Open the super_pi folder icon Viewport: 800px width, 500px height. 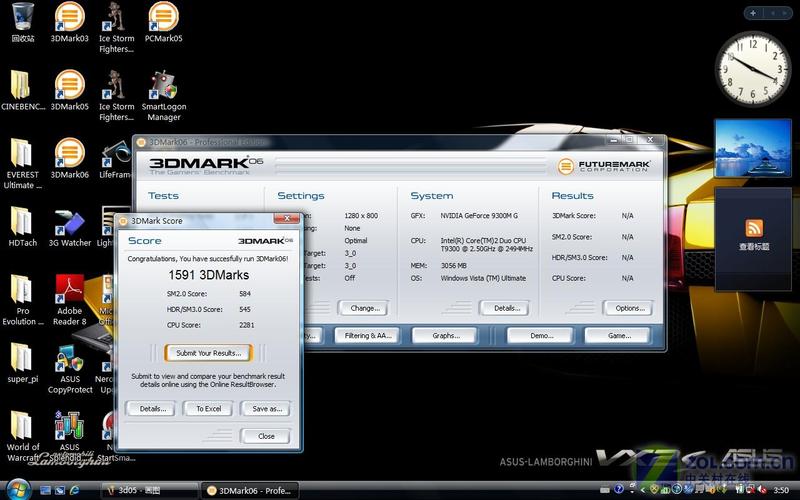coord(22,363)
